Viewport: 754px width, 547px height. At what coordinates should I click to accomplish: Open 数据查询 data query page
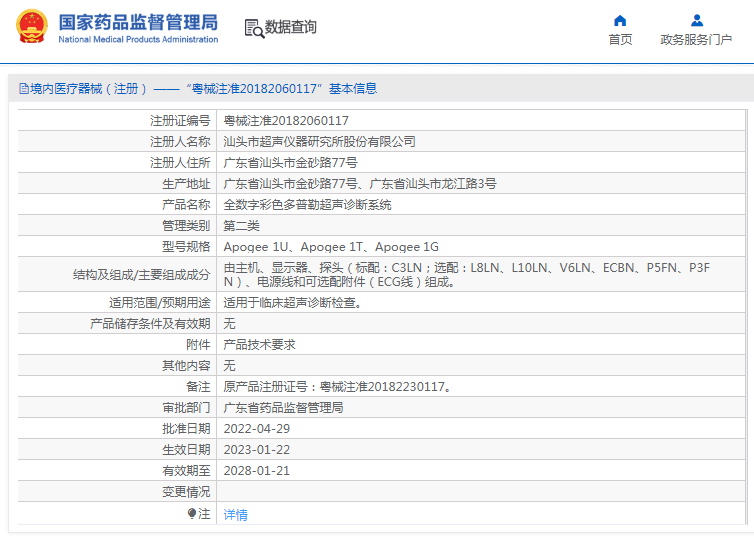click(x=291, y=27)
